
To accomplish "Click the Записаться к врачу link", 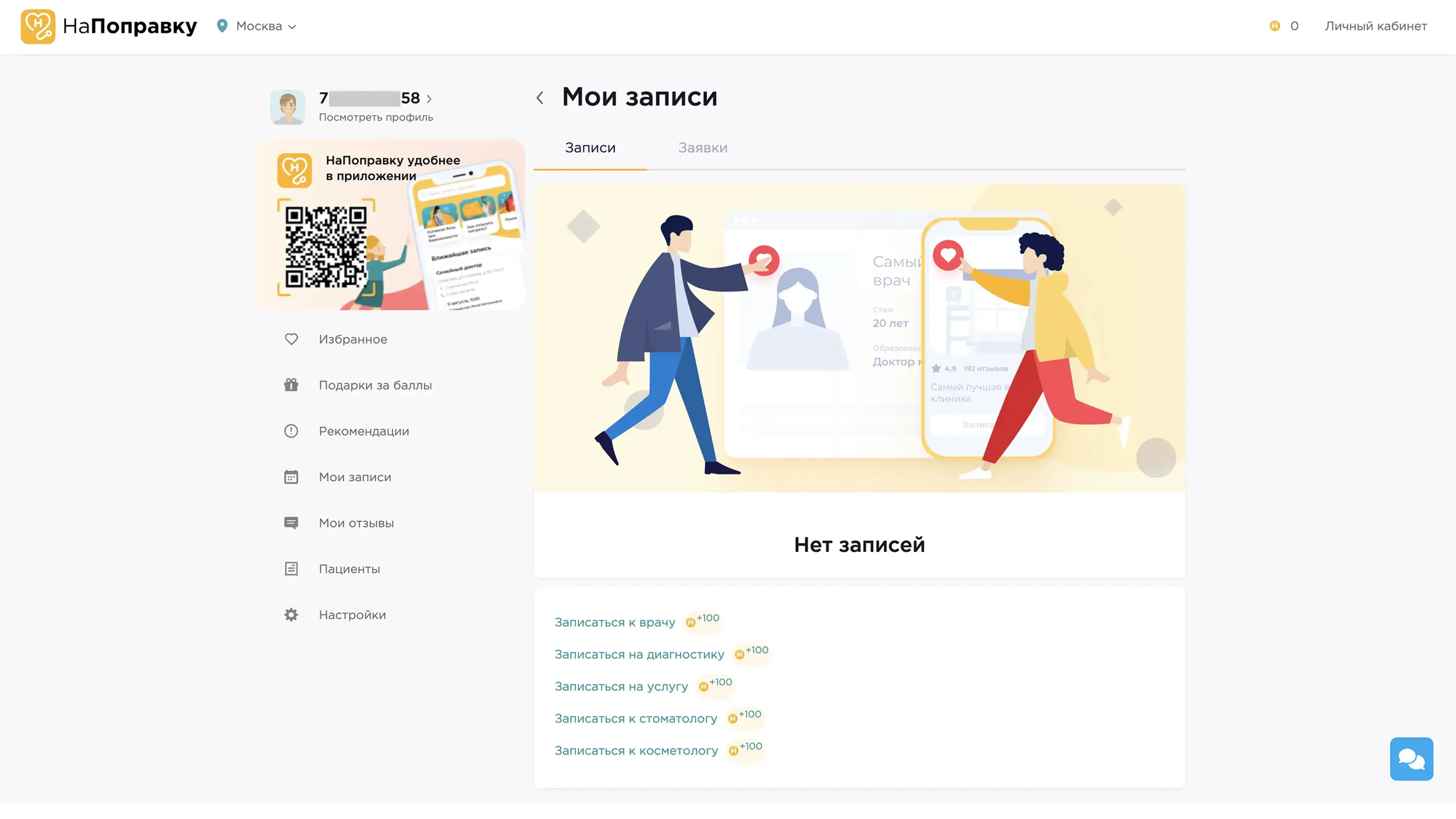I will tap(614, 622).
